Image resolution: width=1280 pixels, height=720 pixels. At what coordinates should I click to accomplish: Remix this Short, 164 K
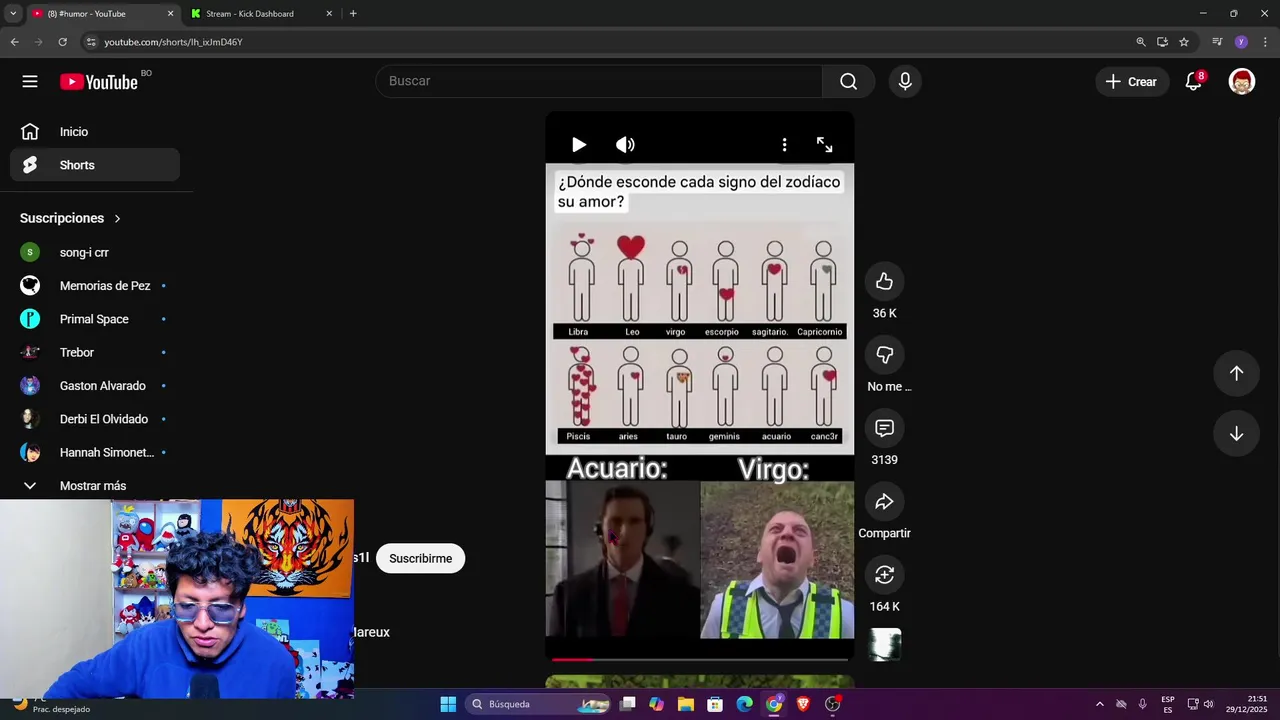[884, 575]
